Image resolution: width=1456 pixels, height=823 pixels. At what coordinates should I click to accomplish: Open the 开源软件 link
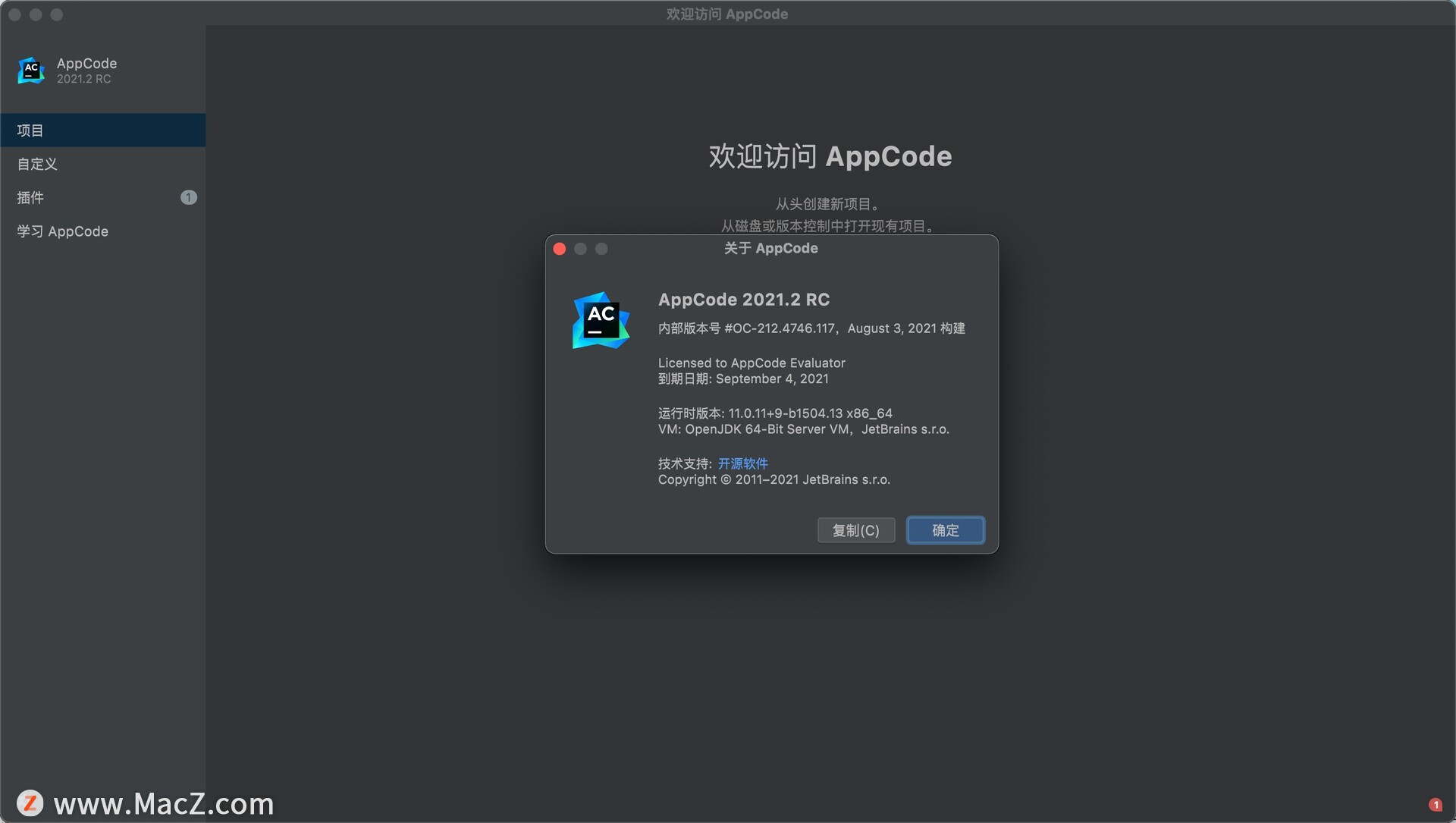point(743,463)
